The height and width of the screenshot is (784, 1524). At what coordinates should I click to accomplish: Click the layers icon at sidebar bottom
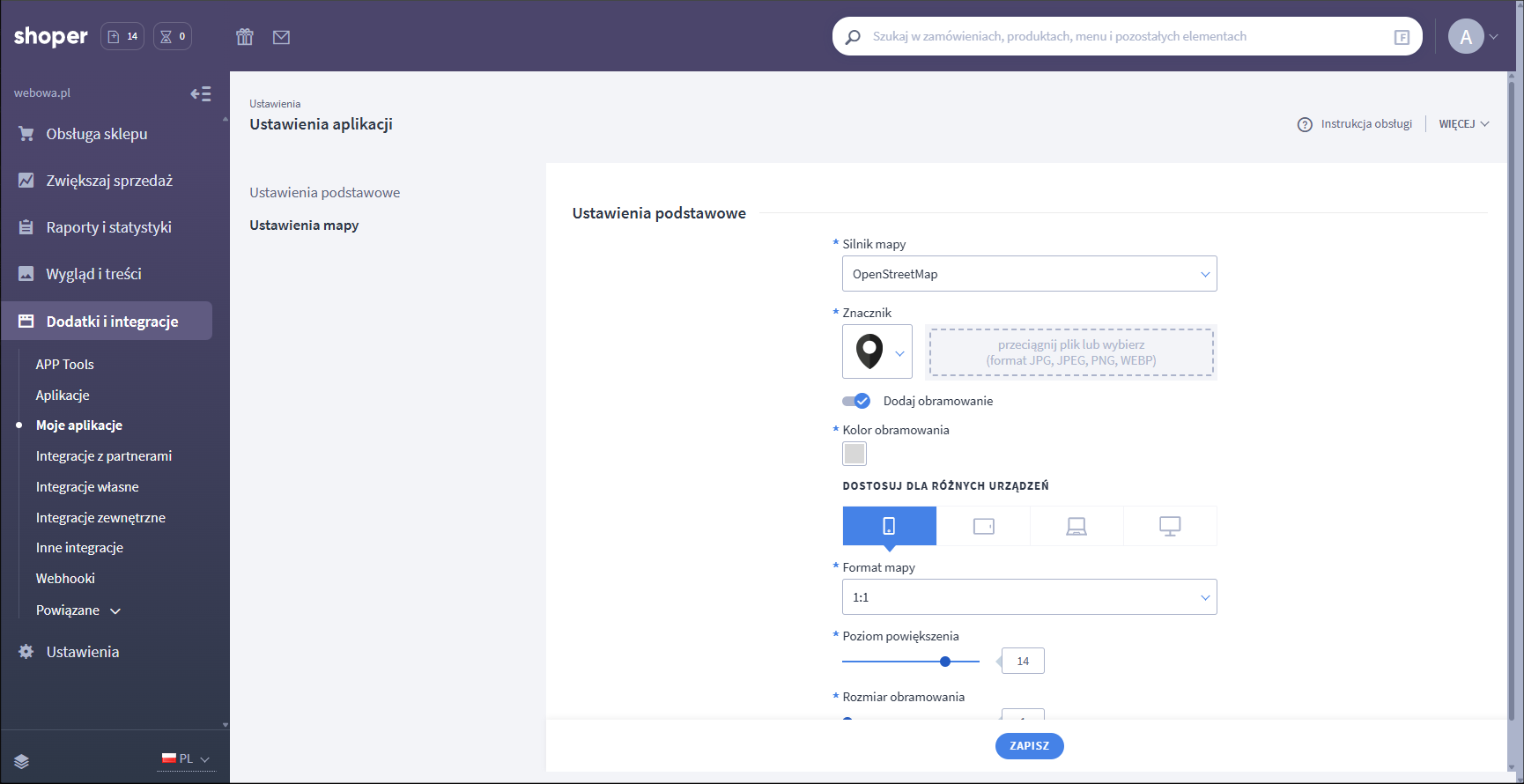(22, 761)
